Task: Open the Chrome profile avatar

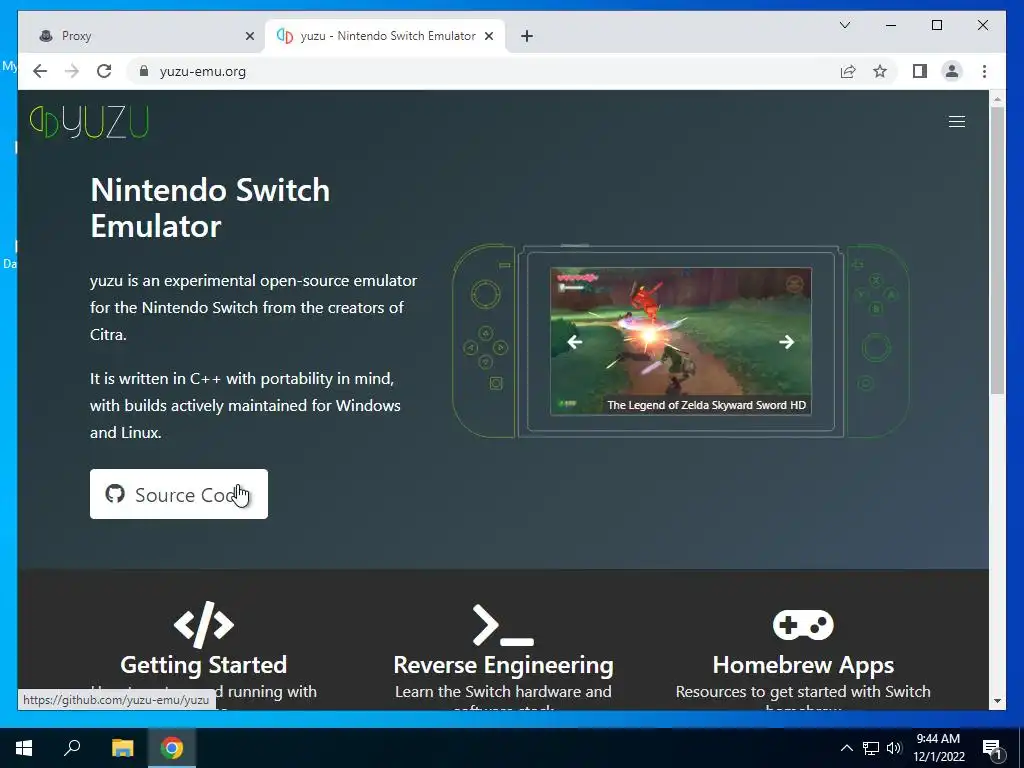Action: pyautogui.click(x=952, y=71)
